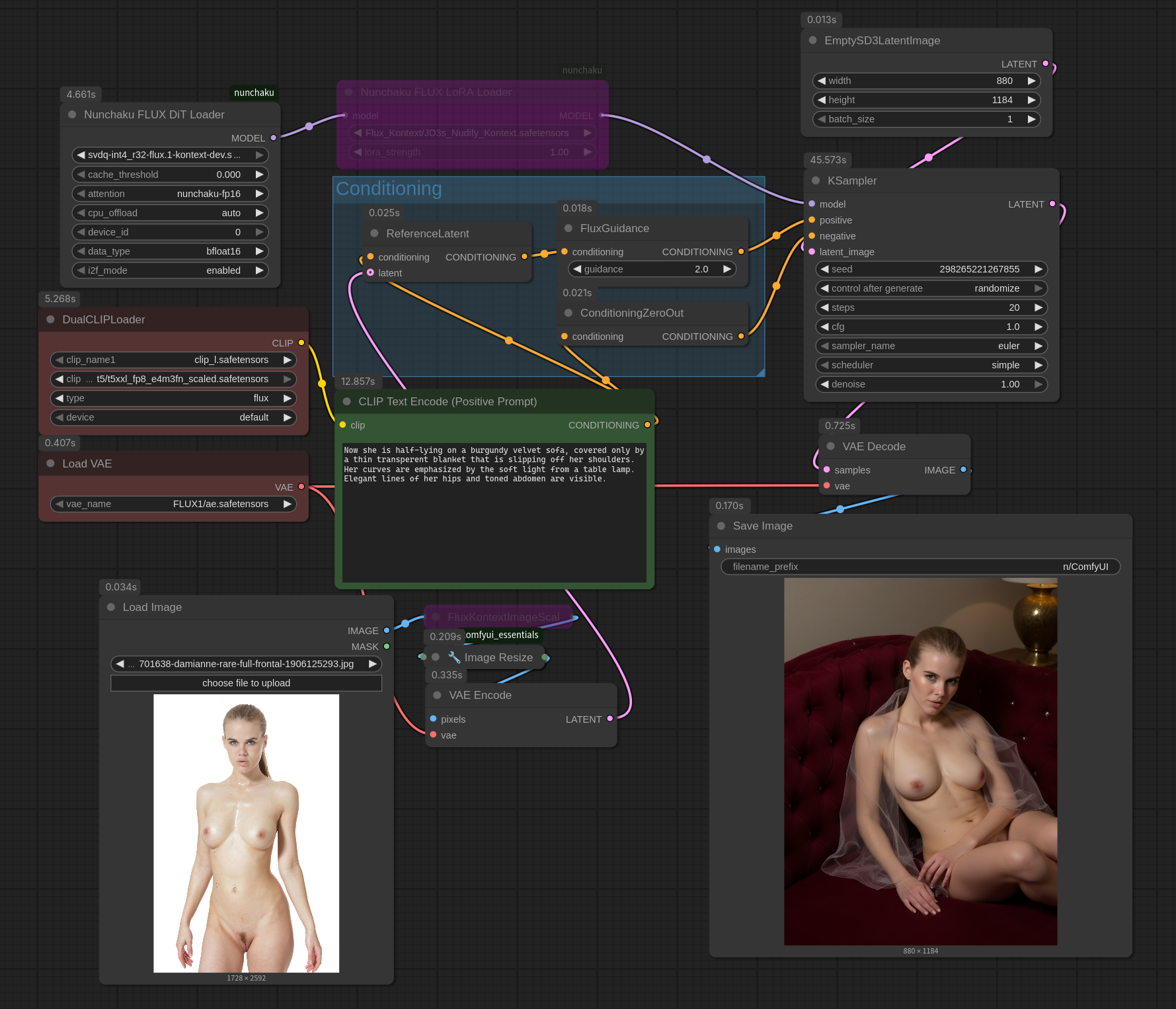Increase the FluxGuidance guidance value
The height and width of the screenshot is (1009, 1176).
(727, 269)
